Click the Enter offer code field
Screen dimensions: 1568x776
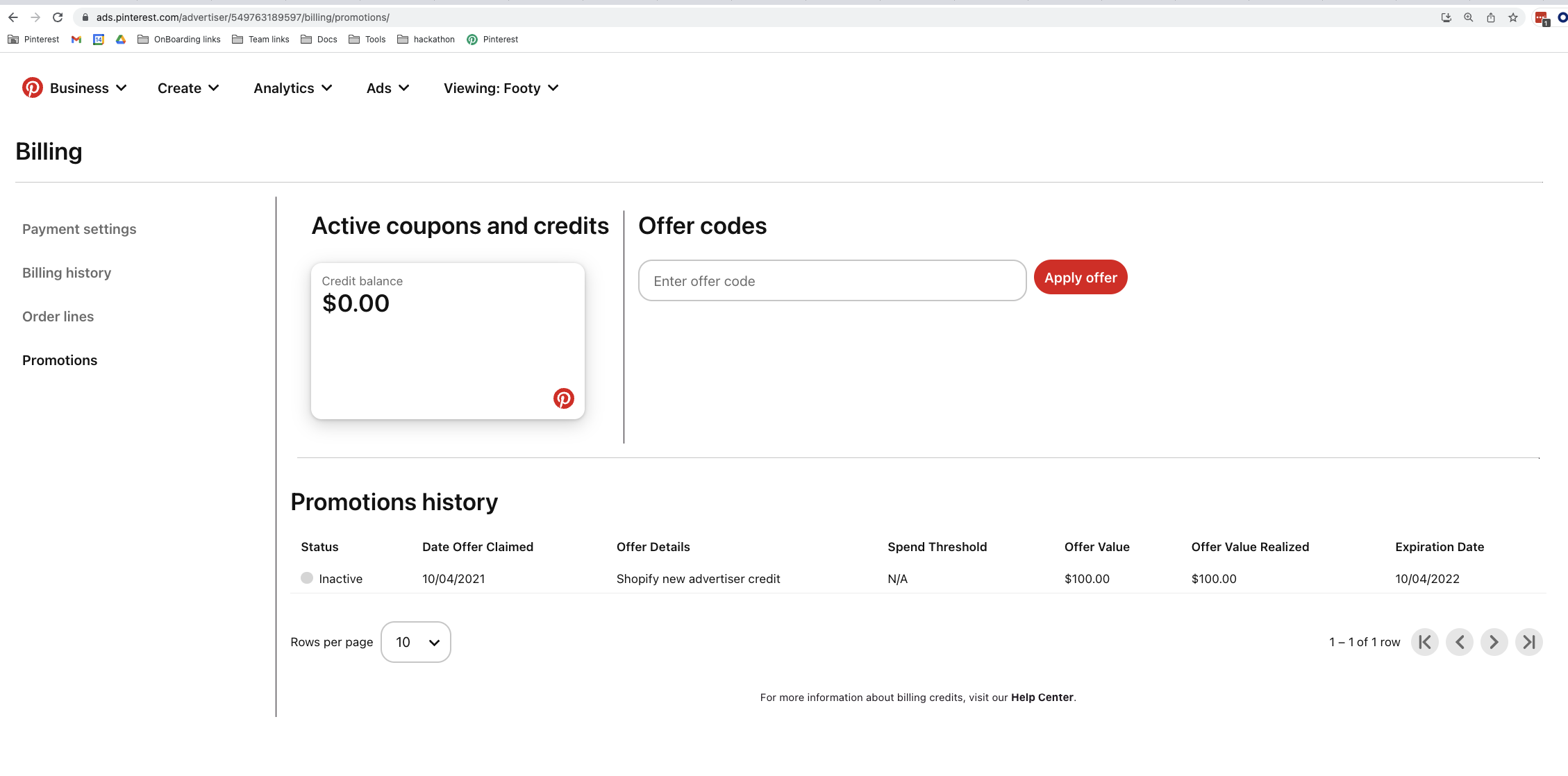(832, 280)
